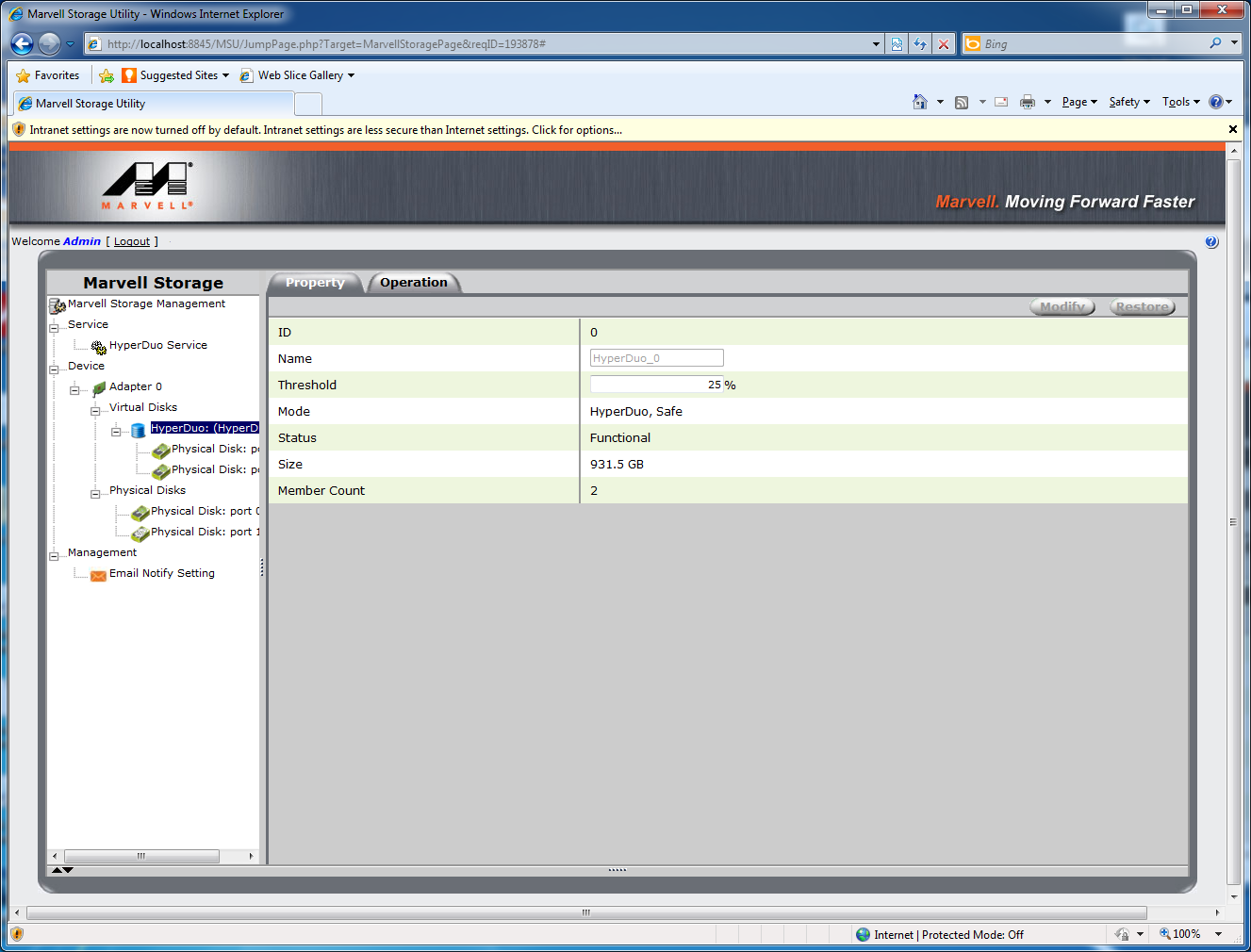Viewport: 1251px width, 952px height.
Task: Switch to the Operation tab
Action: [414, 283]
